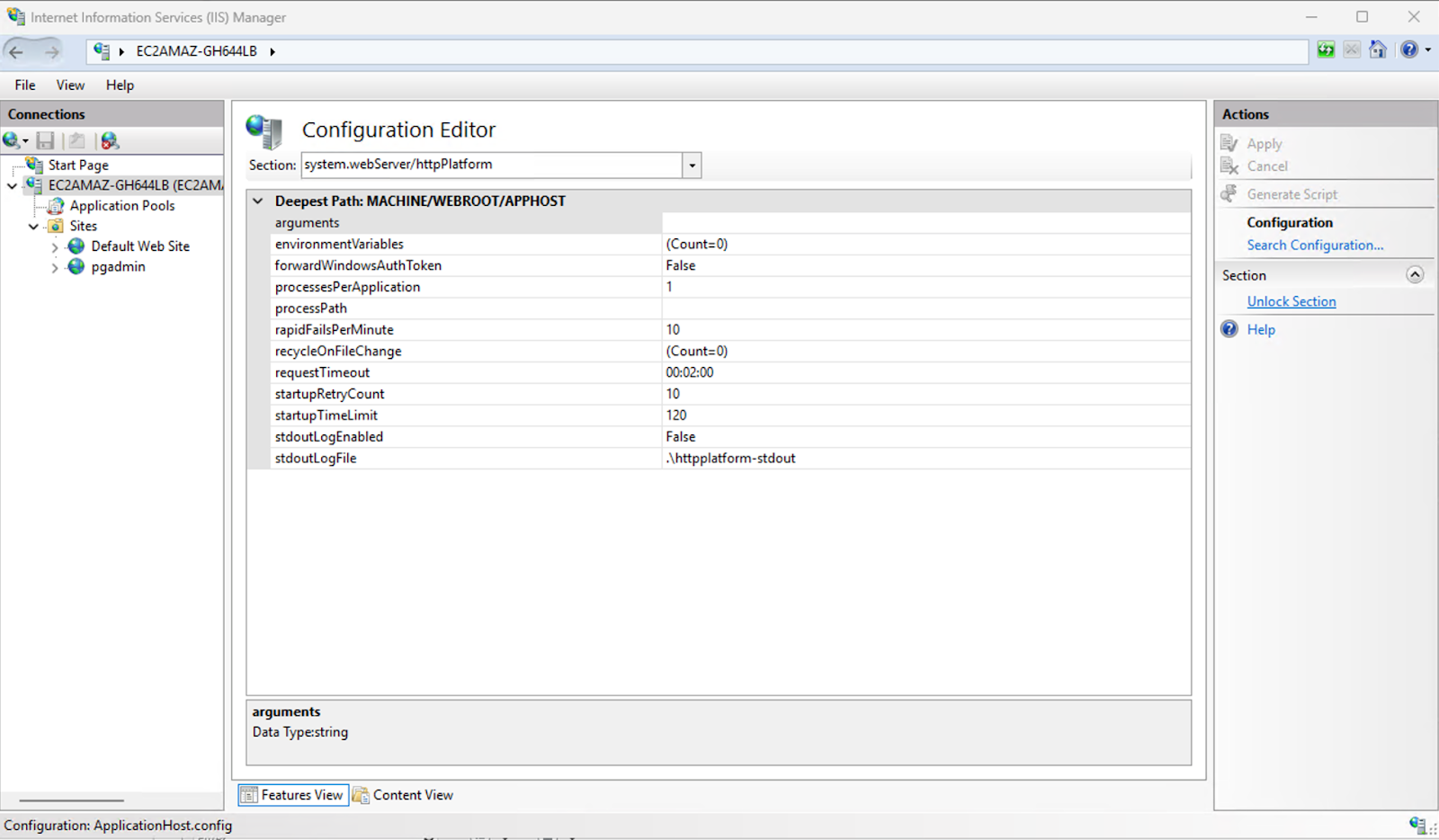Viewport: 1439px width, 840px height.
Task: Click the Unlock Section link
Action: (x=1291, y=302)
